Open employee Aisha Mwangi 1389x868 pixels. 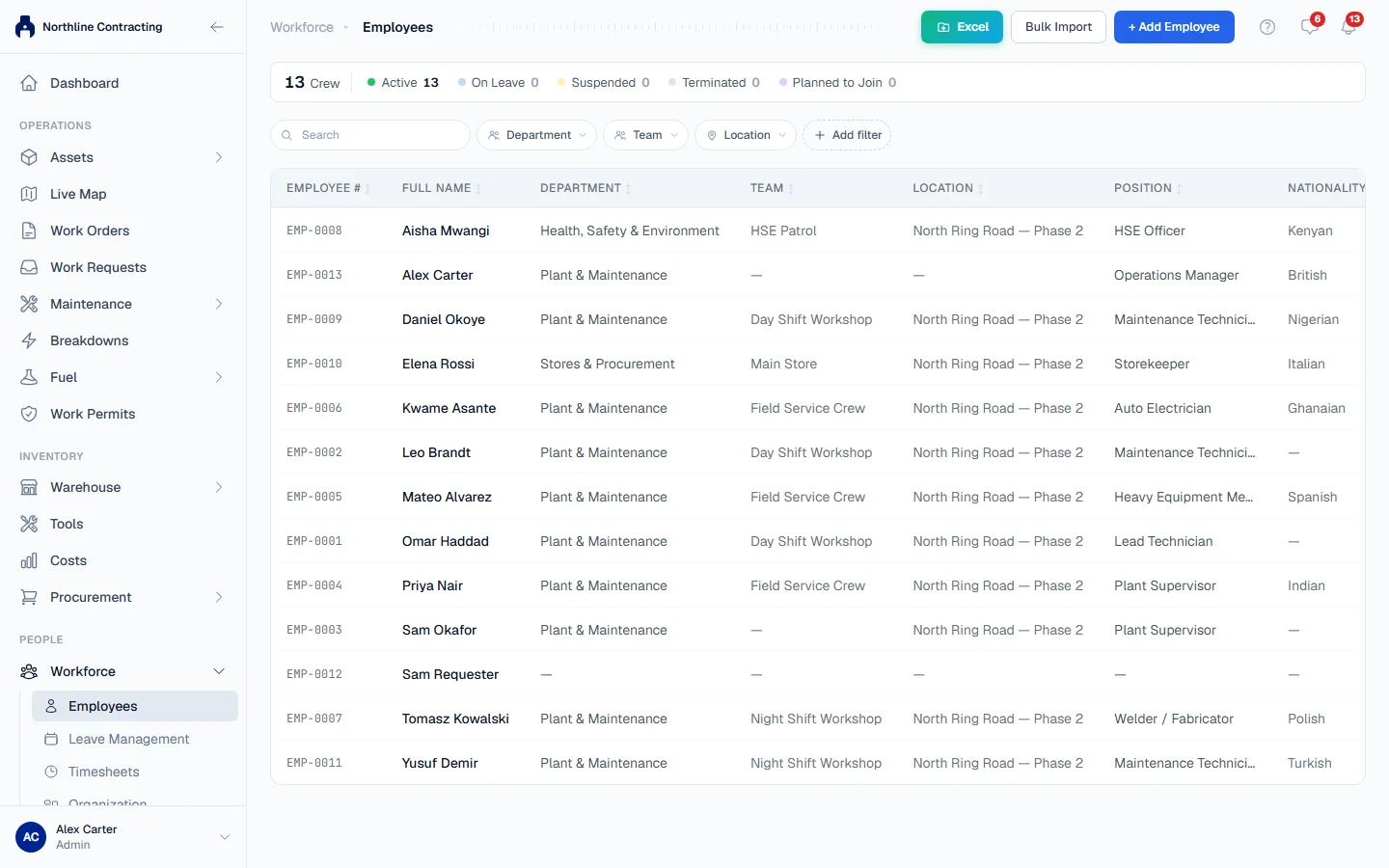coord(446,231)
